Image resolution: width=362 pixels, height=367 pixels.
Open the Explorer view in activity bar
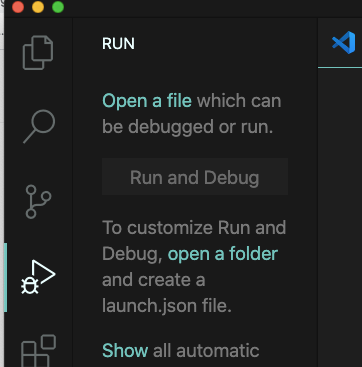pyautogui.click(x=38, y=53)
